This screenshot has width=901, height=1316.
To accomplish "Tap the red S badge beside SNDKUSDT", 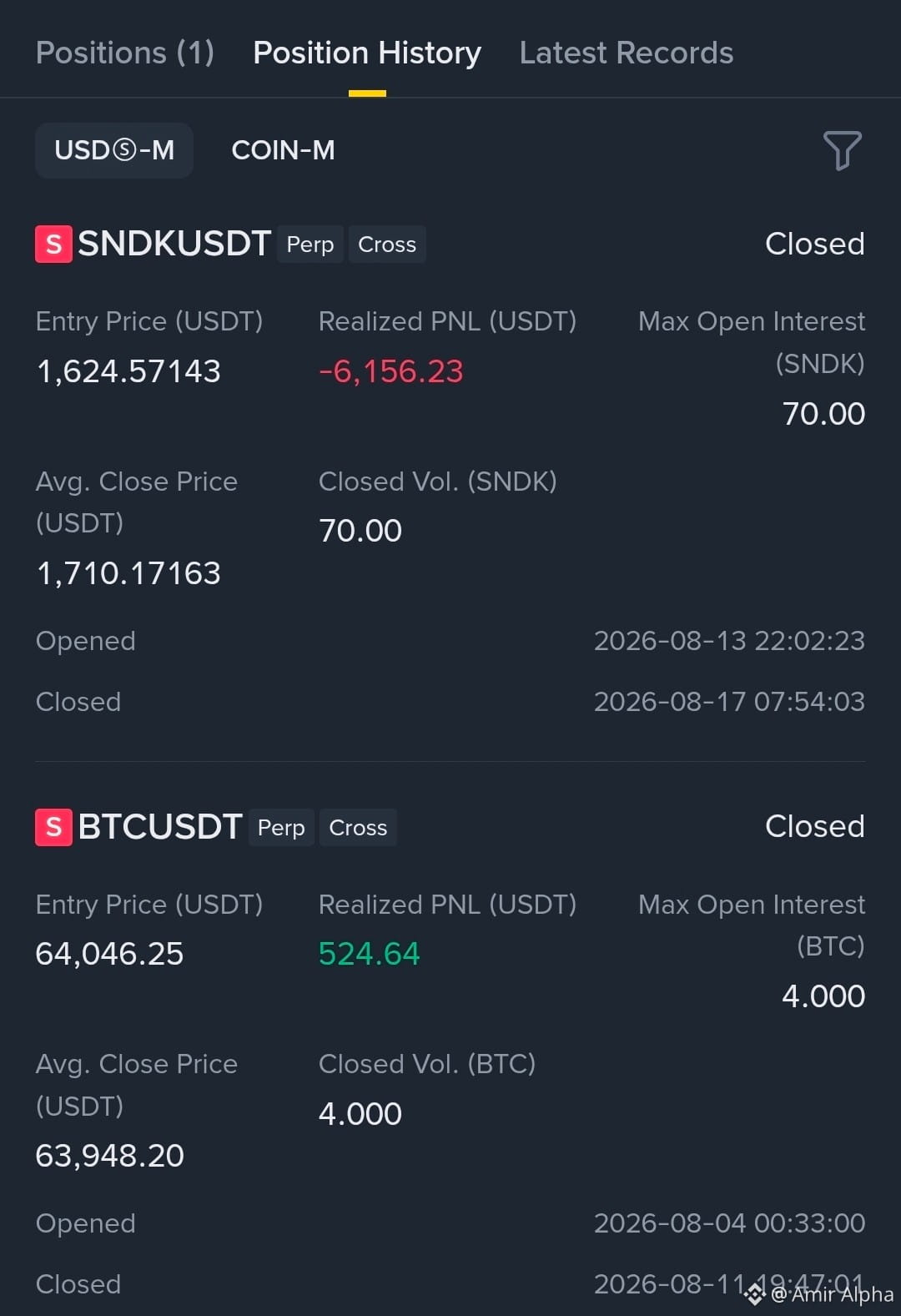I will pos(53,245).
